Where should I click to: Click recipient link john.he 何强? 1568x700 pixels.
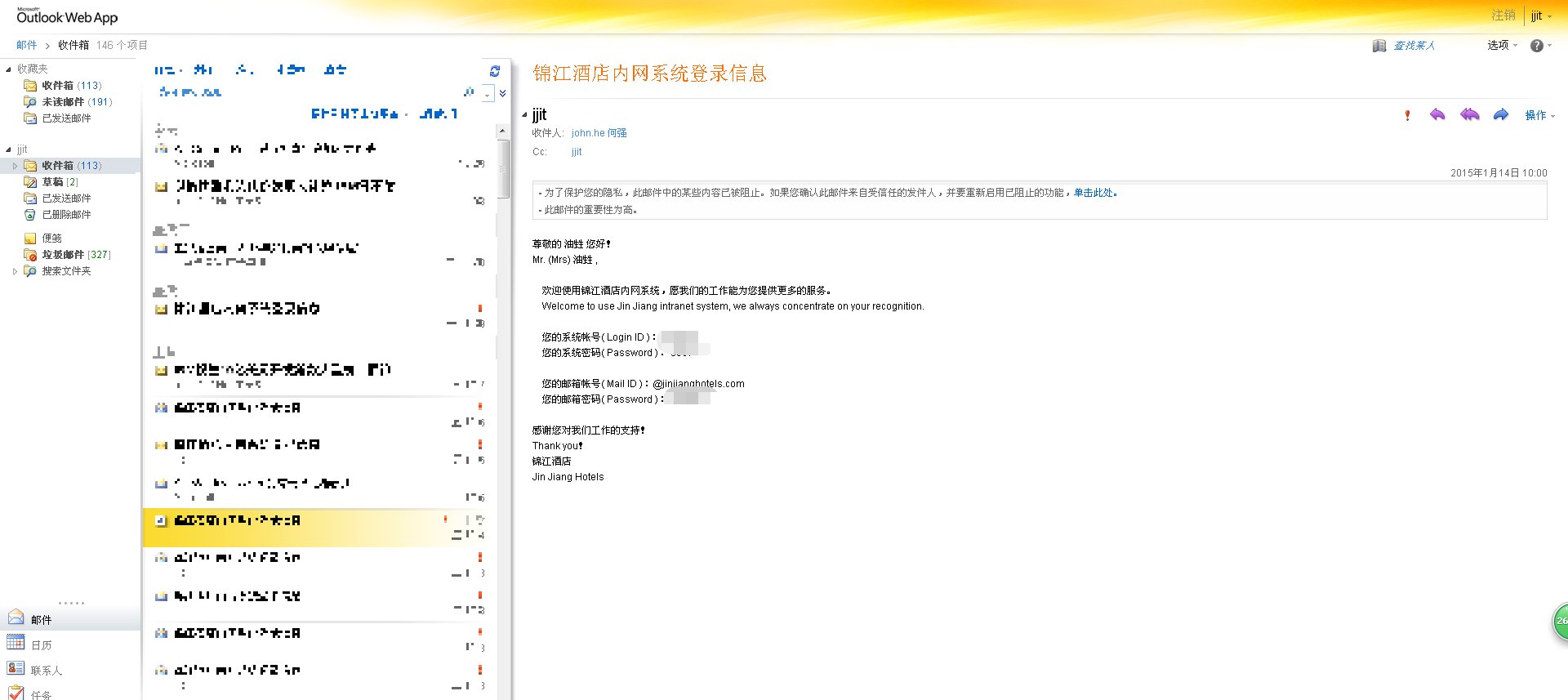[599, 133]
